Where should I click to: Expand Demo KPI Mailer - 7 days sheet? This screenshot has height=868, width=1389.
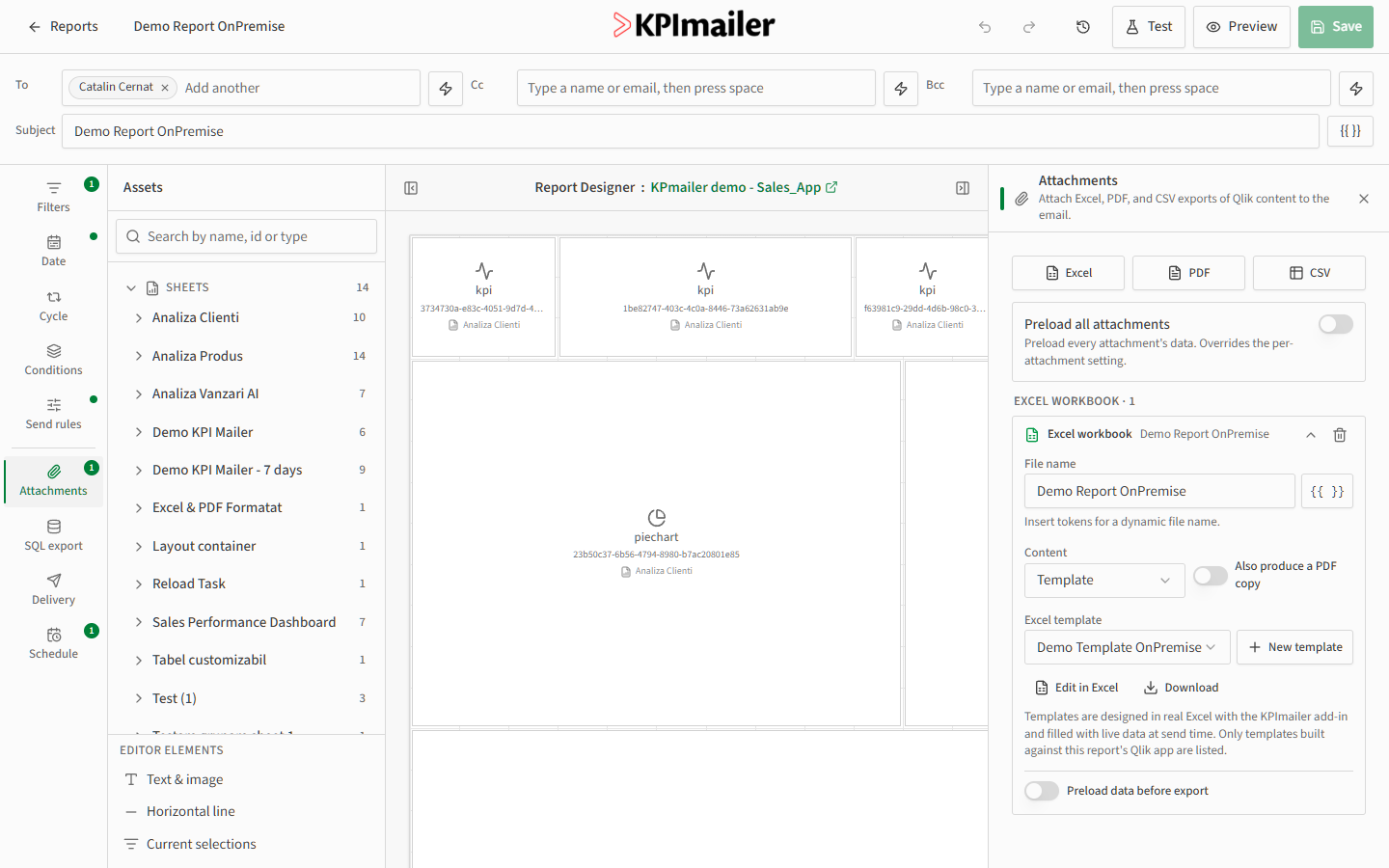139,470
